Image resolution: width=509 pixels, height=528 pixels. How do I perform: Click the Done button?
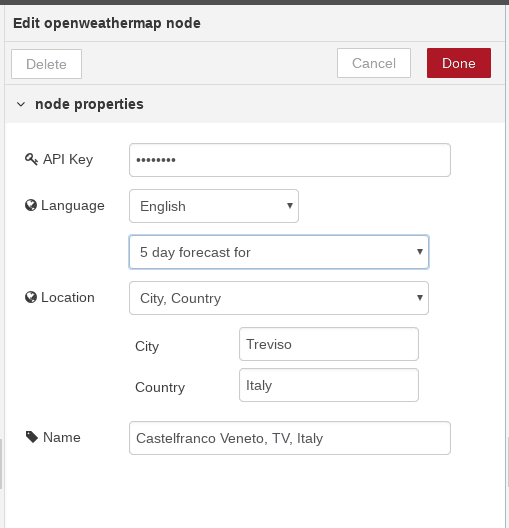click(x=459, y=63)
